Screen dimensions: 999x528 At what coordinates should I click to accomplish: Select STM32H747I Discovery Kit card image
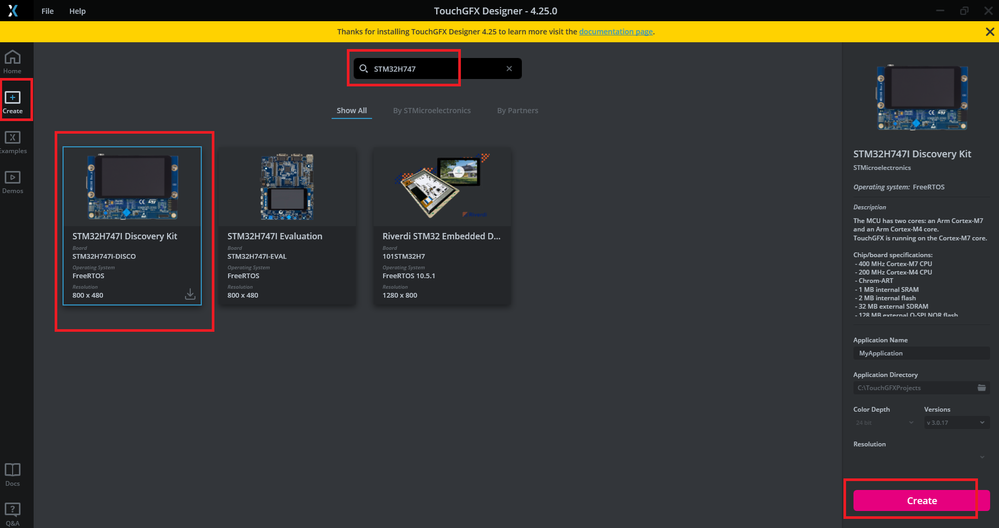point(133,187)
